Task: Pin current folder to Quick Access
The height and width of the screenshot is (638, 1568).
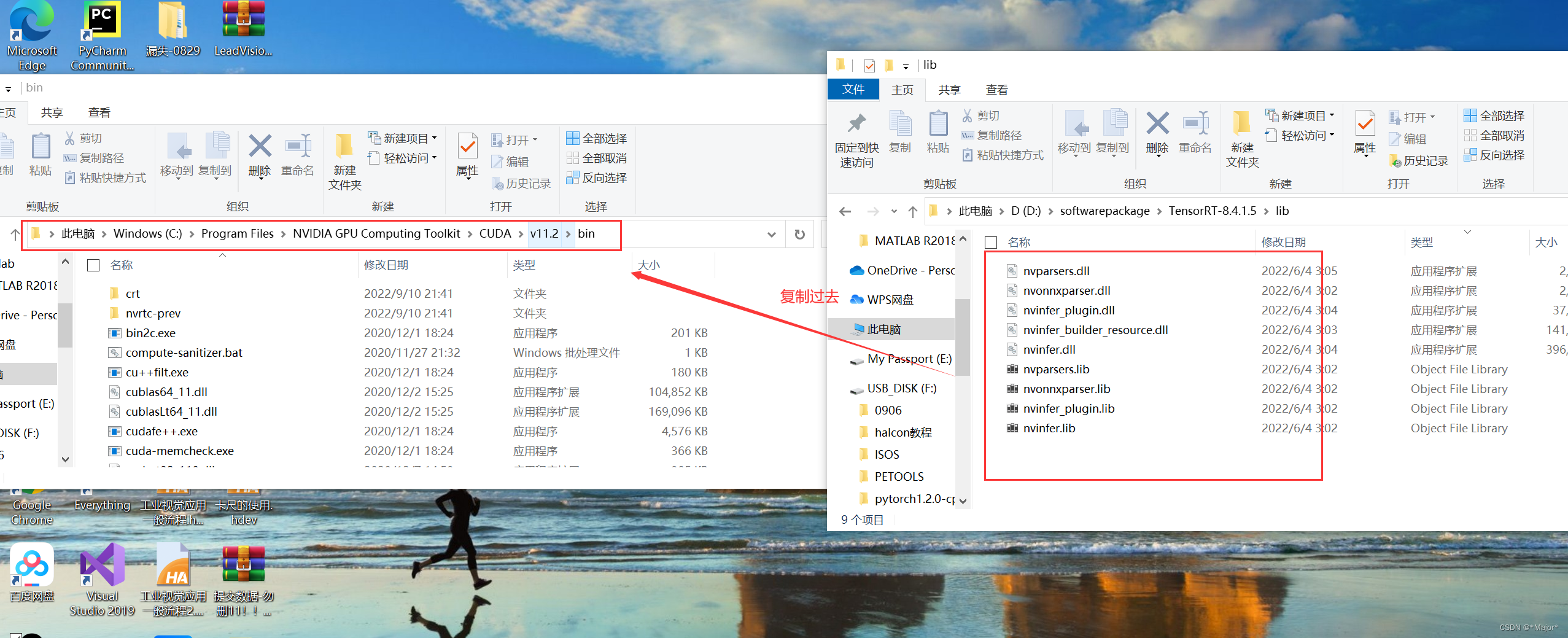Action: [x=856, y=136]
